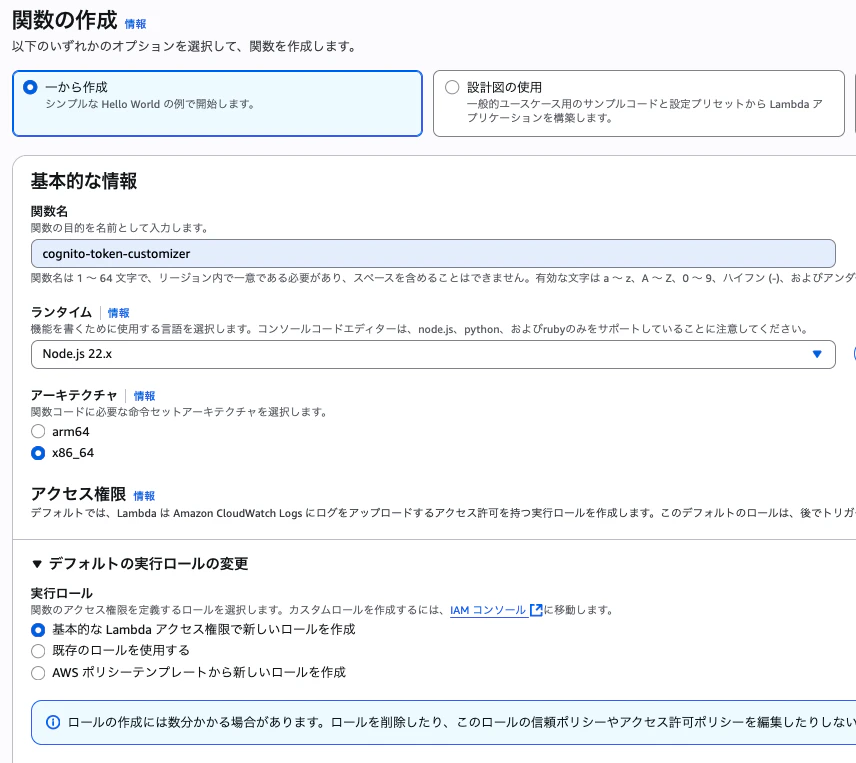Click inside the cognito-token-customizer text box
Viewport: 856px width, 763px height.
(x=425, y=253)
